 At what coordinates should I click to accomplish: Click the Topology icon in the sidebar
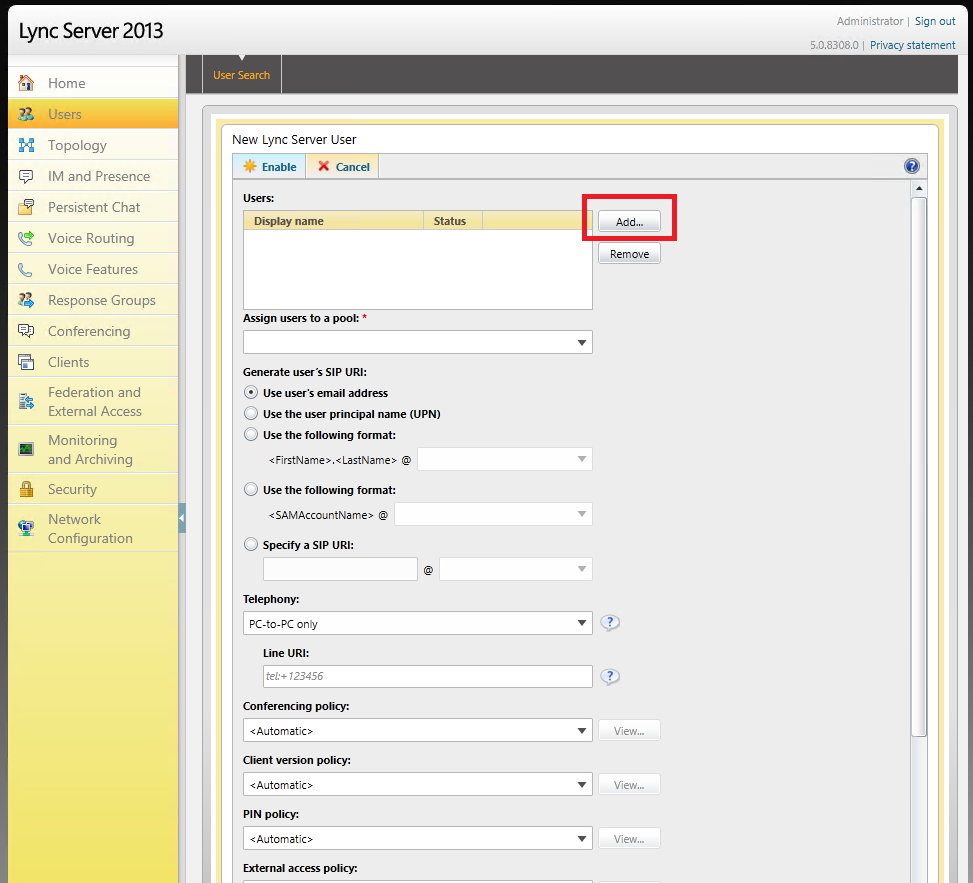click(x=26, y=145)
